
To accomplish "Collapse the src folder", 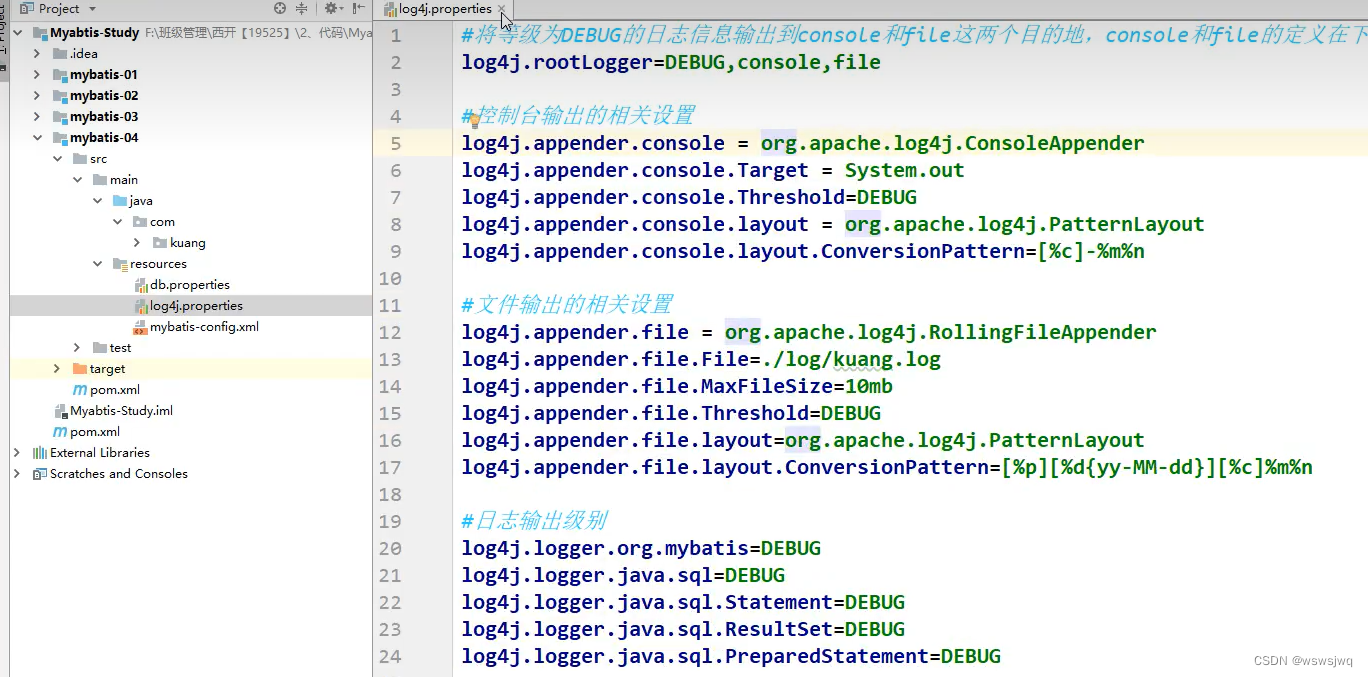I will tap(57, 158).
